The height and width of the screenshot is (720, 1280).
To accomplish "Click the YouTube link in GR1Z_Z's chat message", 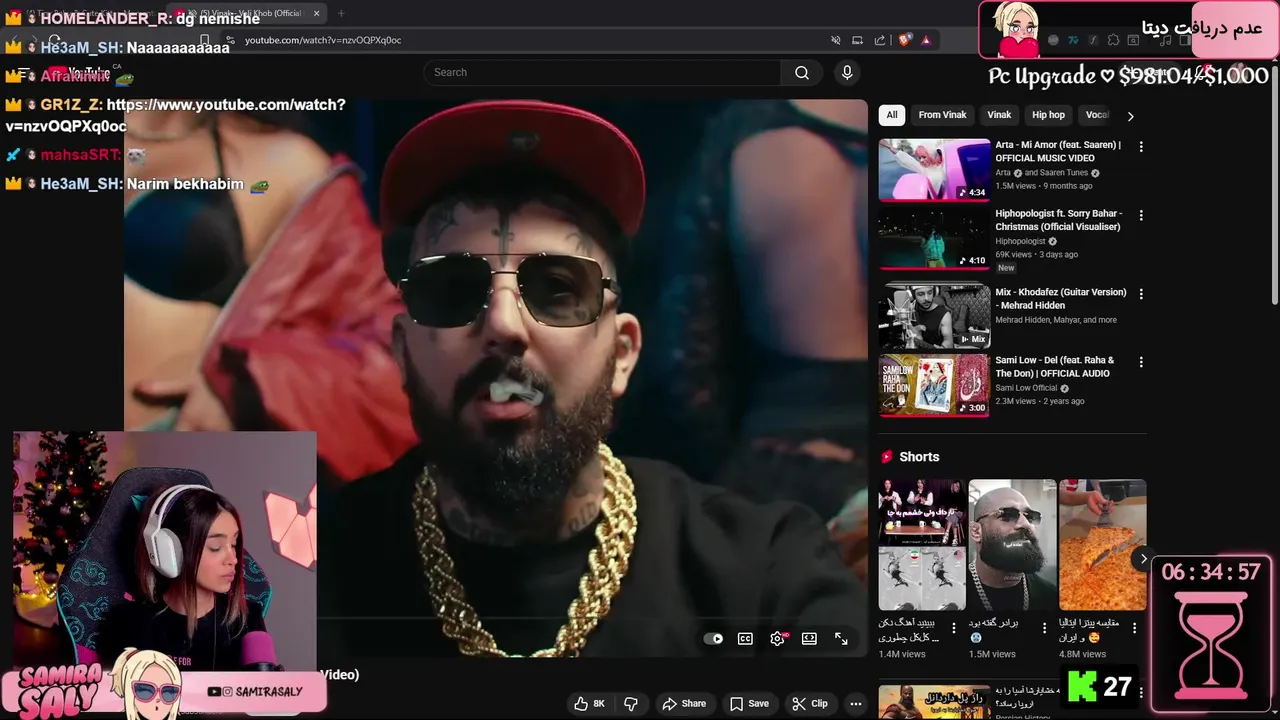I will coord(175,115).
